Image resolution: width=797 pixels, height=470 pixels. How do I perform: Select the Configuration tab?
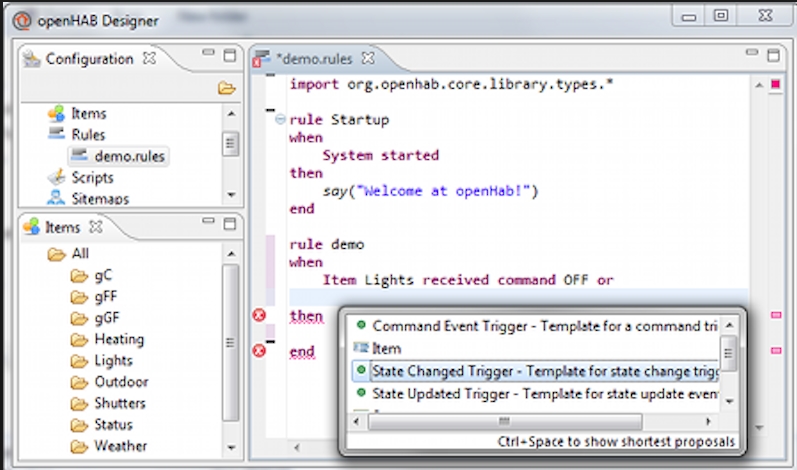tap(89, 59)
